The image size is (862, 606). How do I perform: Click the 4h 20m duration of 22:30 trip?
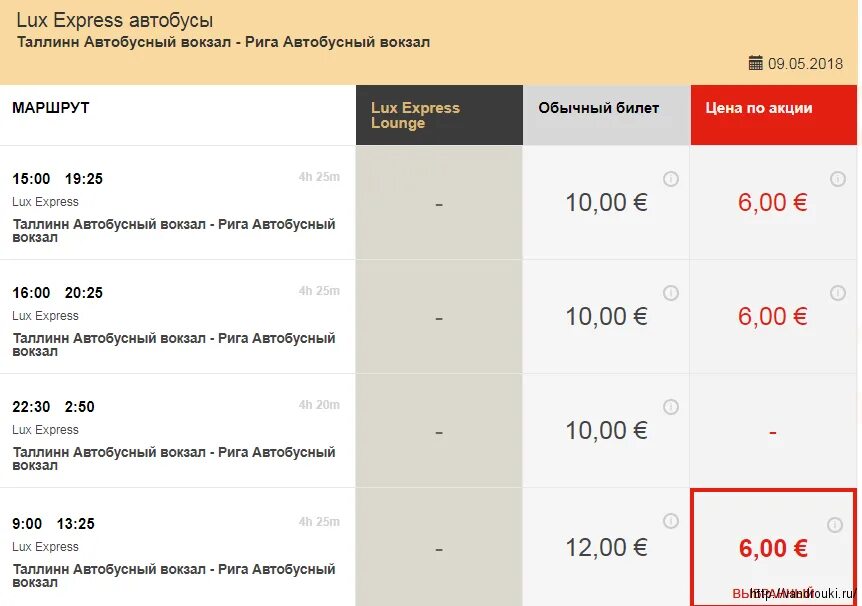319,405
